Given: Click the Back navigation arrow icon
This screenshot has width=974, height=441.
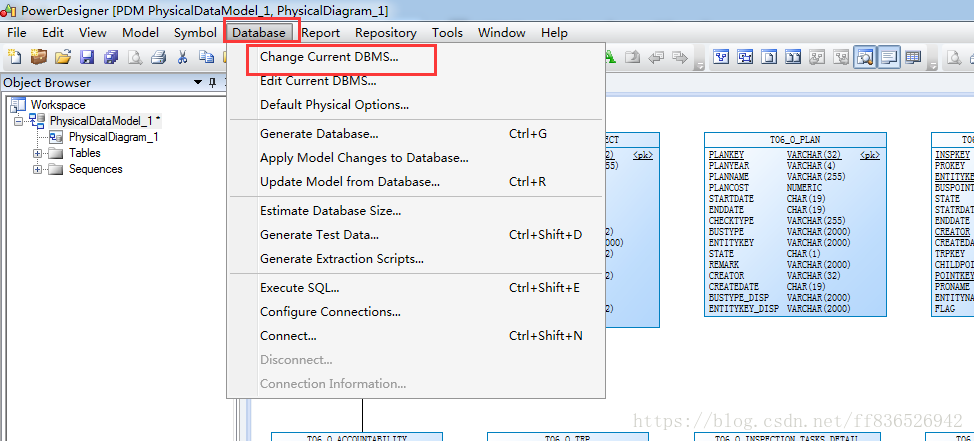Looking at the screenshot, I should click(656, 57).
